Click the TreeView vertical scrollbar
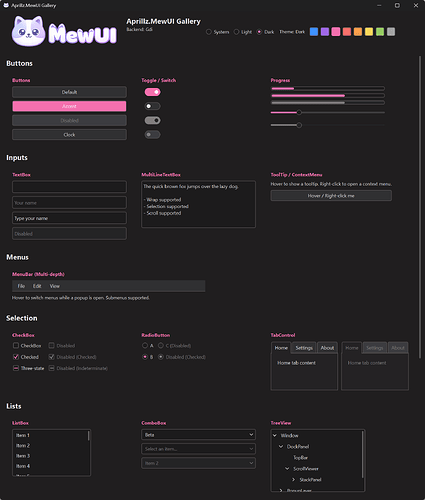 [363, 454]
